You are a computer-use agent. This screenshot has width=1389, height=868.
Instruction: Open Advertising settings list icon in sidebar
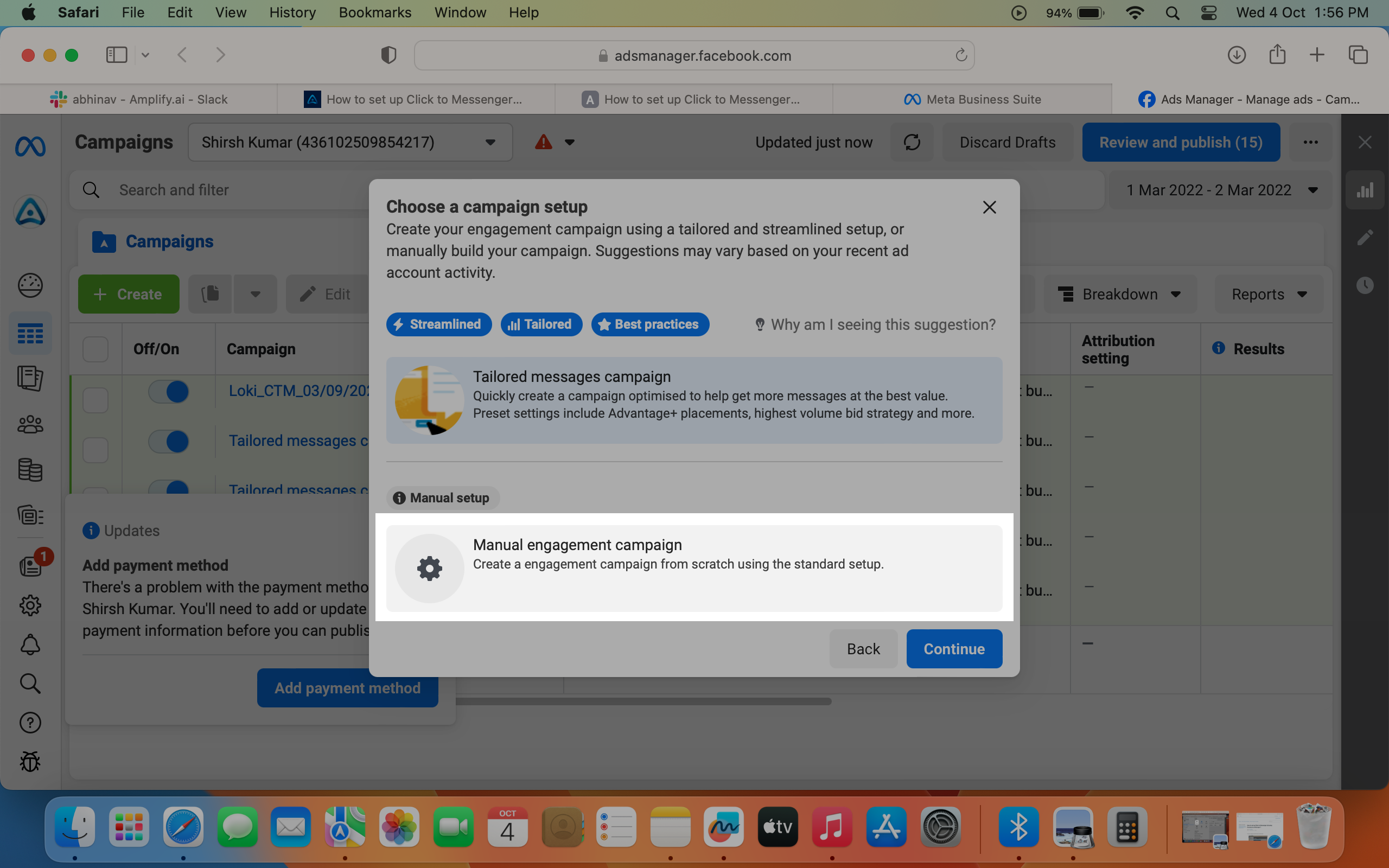coord(30,515)
